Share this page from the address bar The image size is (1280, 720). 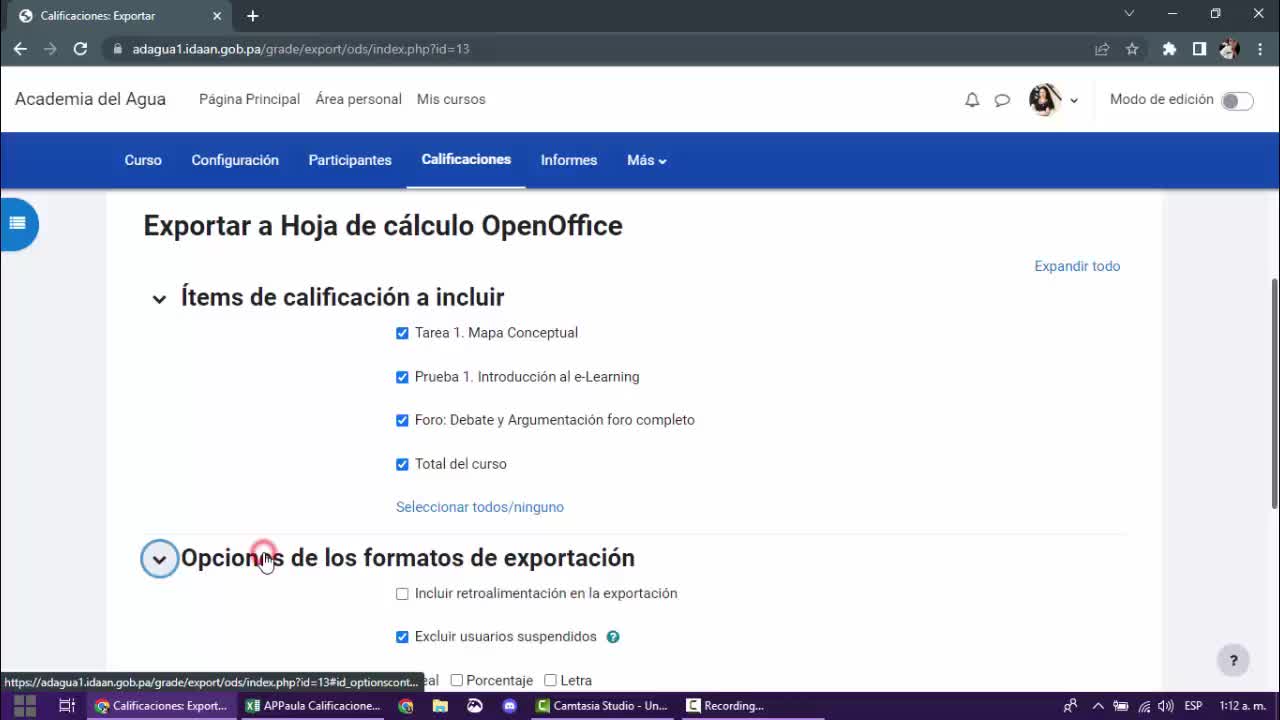1102,49
